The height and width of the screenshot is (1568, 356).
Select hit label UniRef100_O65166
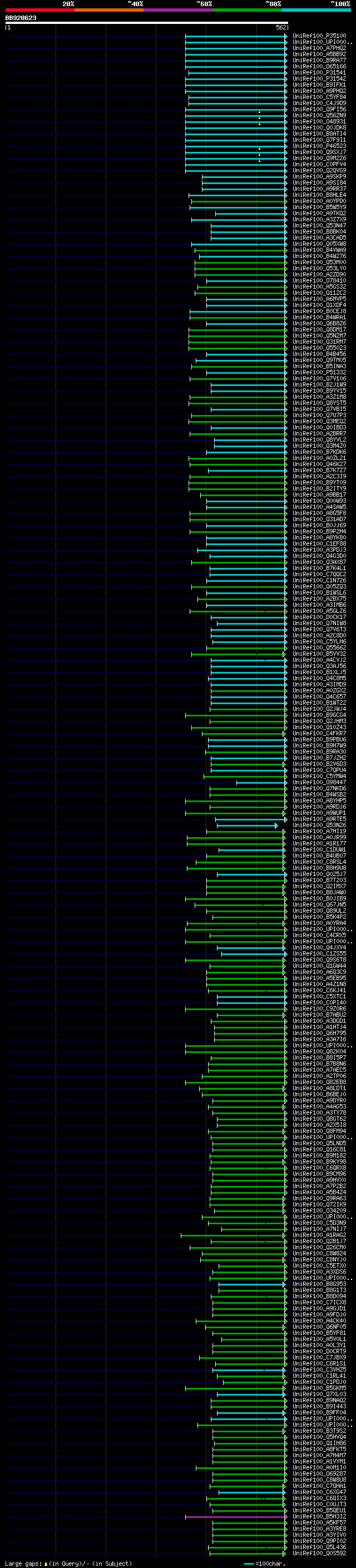(319, 66)
